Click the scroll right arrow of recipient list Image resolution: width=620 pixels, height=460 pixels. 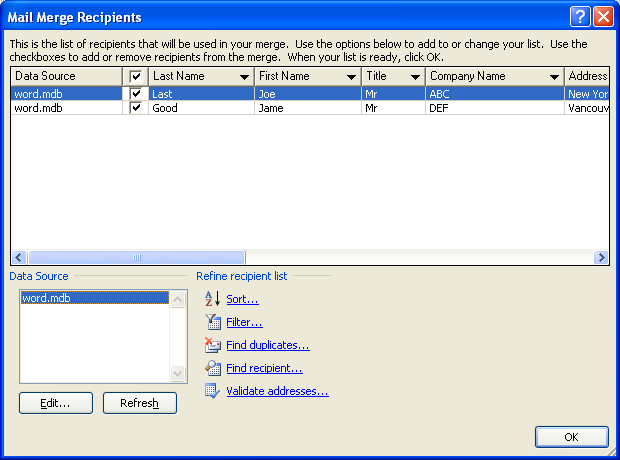pos(601,257)
